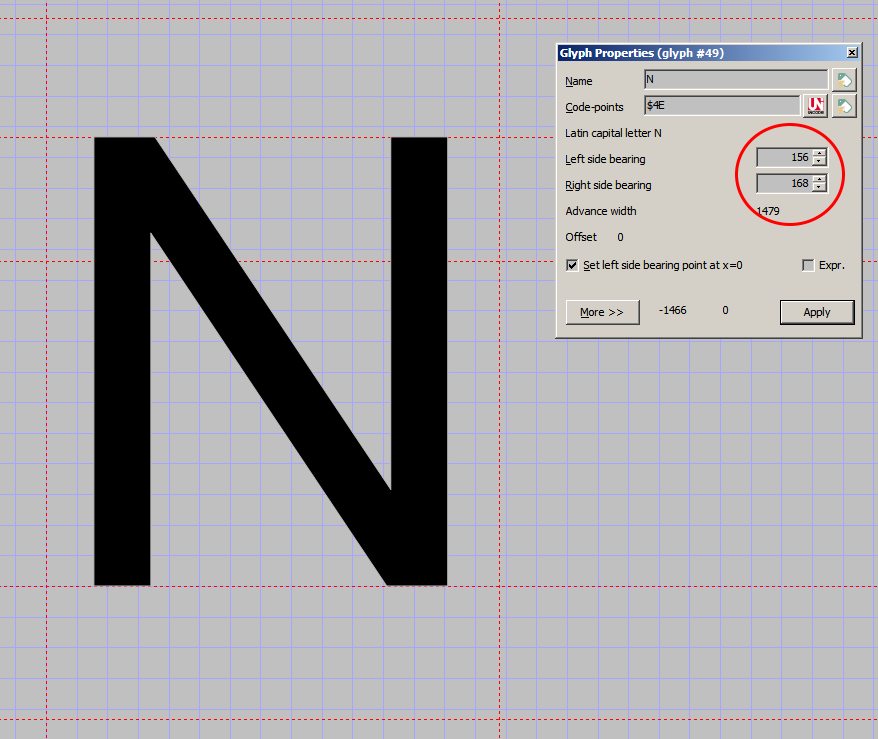Increase the Left side bearing value
The image size is (878, 739).
[819, 153]
